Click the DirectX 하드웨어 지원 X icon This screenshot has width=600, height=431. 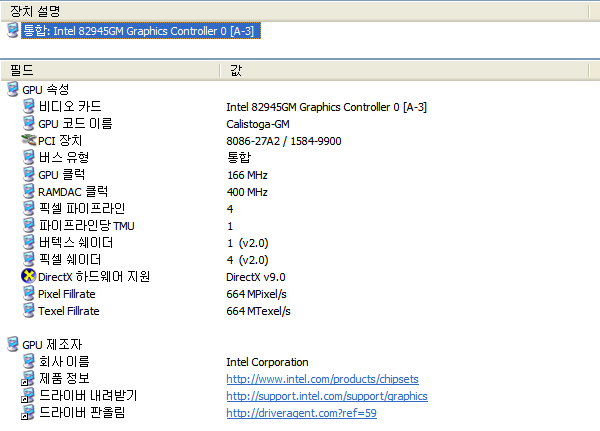coord(28,276)
